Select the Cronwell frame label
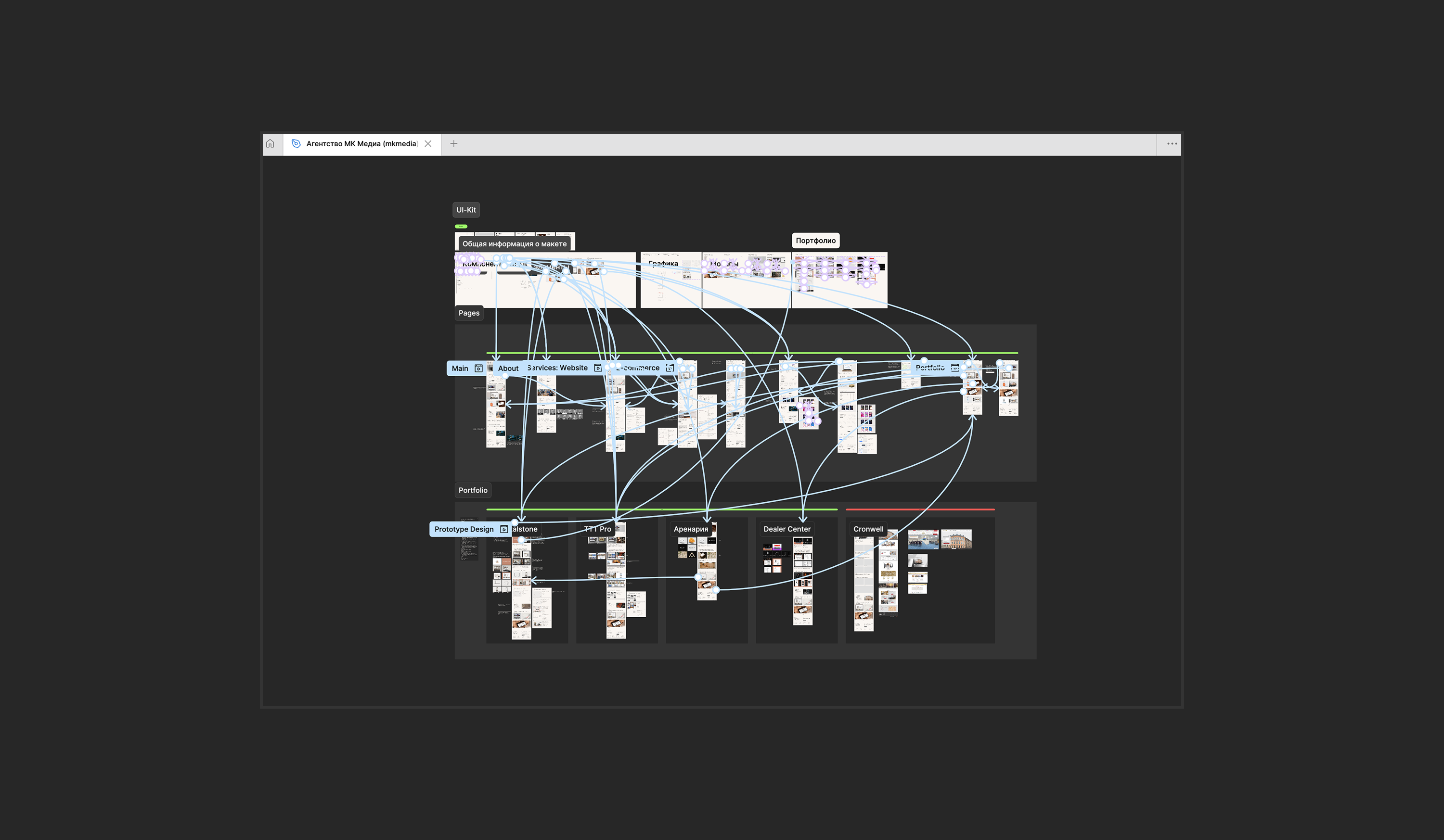 click(868, 530)
